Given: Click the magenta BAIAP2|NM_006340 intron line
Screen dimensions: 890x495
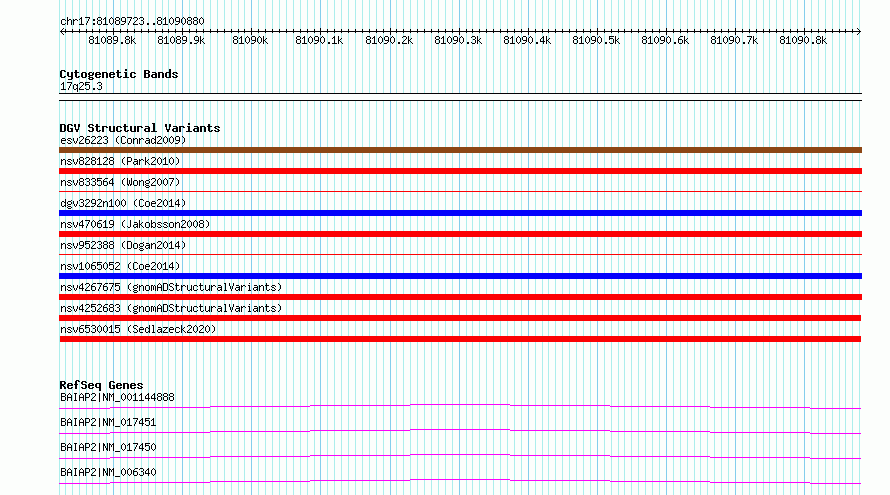Looking at the screenshot, I should [x=460, y=480].
